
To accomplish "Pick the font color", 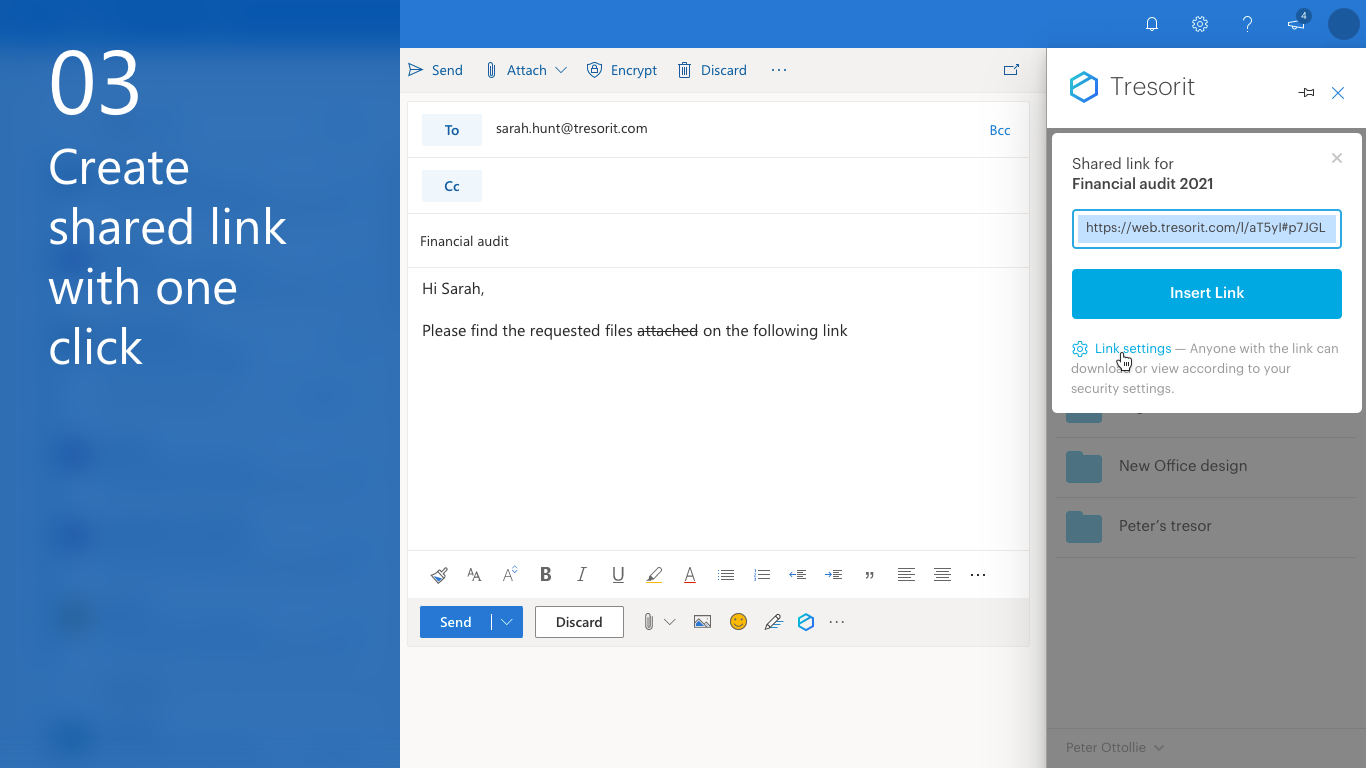I will point(690,575).
